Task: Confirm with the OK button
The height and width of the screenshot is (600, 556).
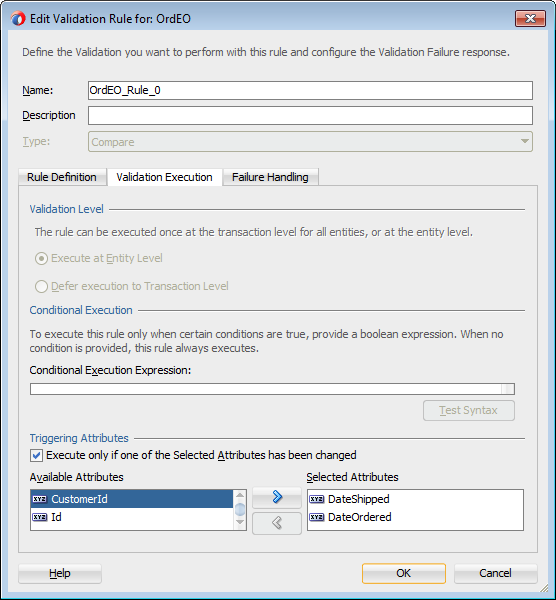Action: (404, 573)
